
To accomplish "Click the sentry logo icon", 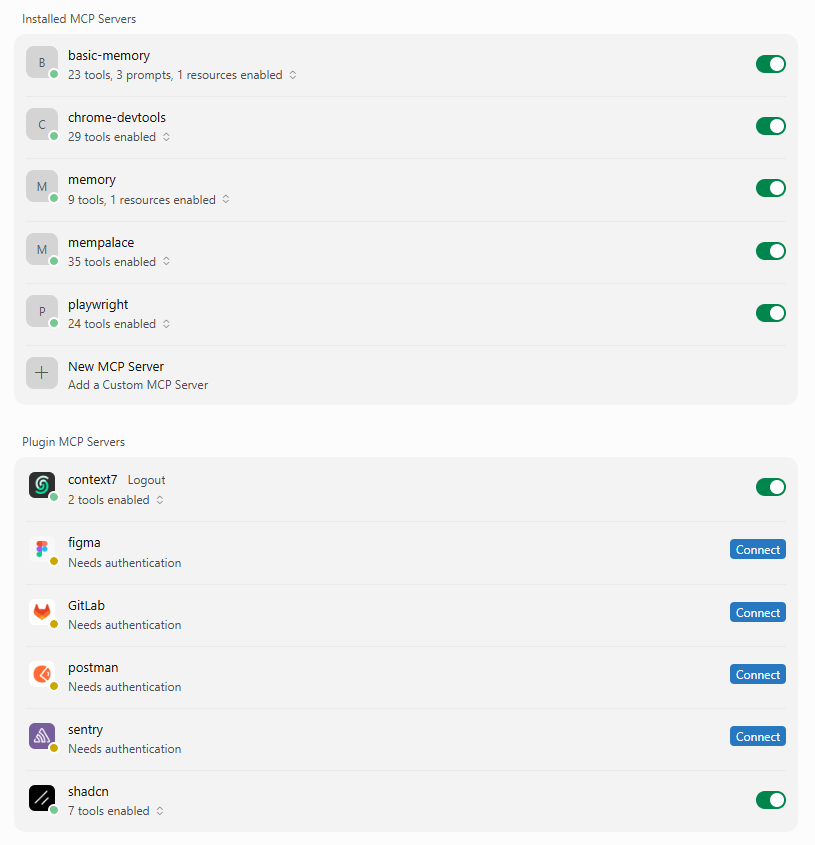I will point(42,736).
